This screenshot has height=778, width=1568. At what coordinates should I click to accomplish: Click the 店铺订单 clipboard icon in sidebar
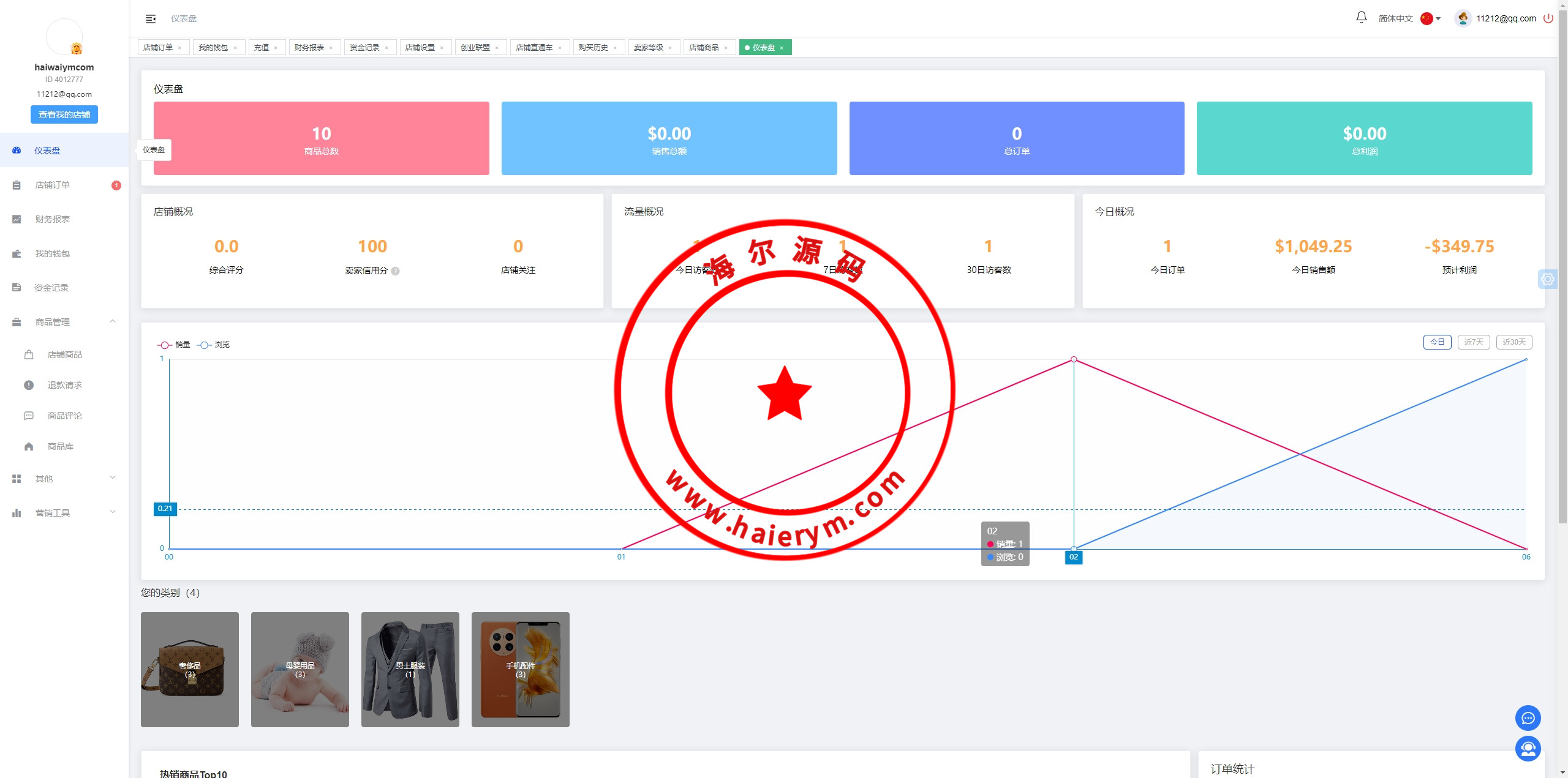click(x=17, y=185)
